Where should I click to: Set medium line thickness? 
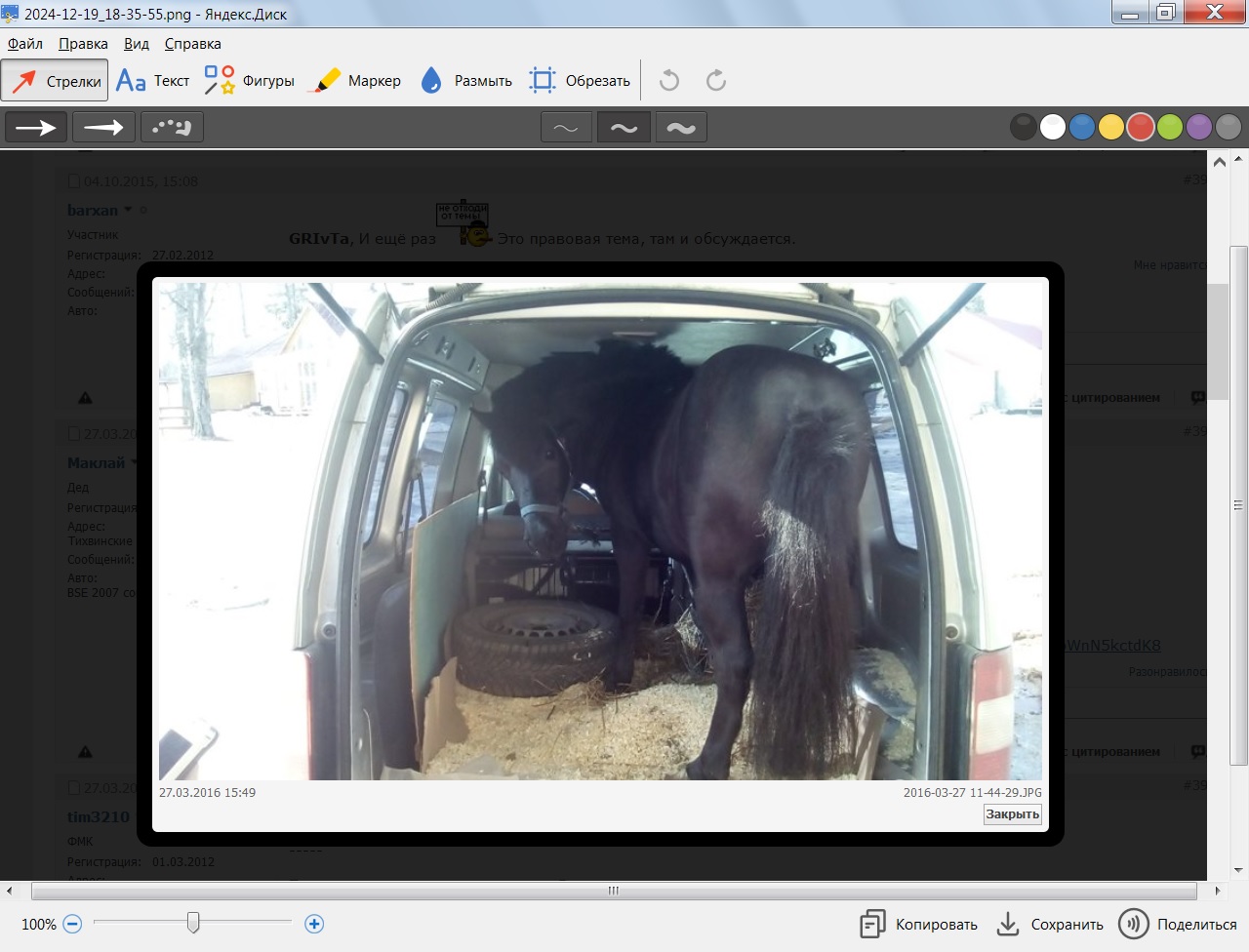pos(624,127)
